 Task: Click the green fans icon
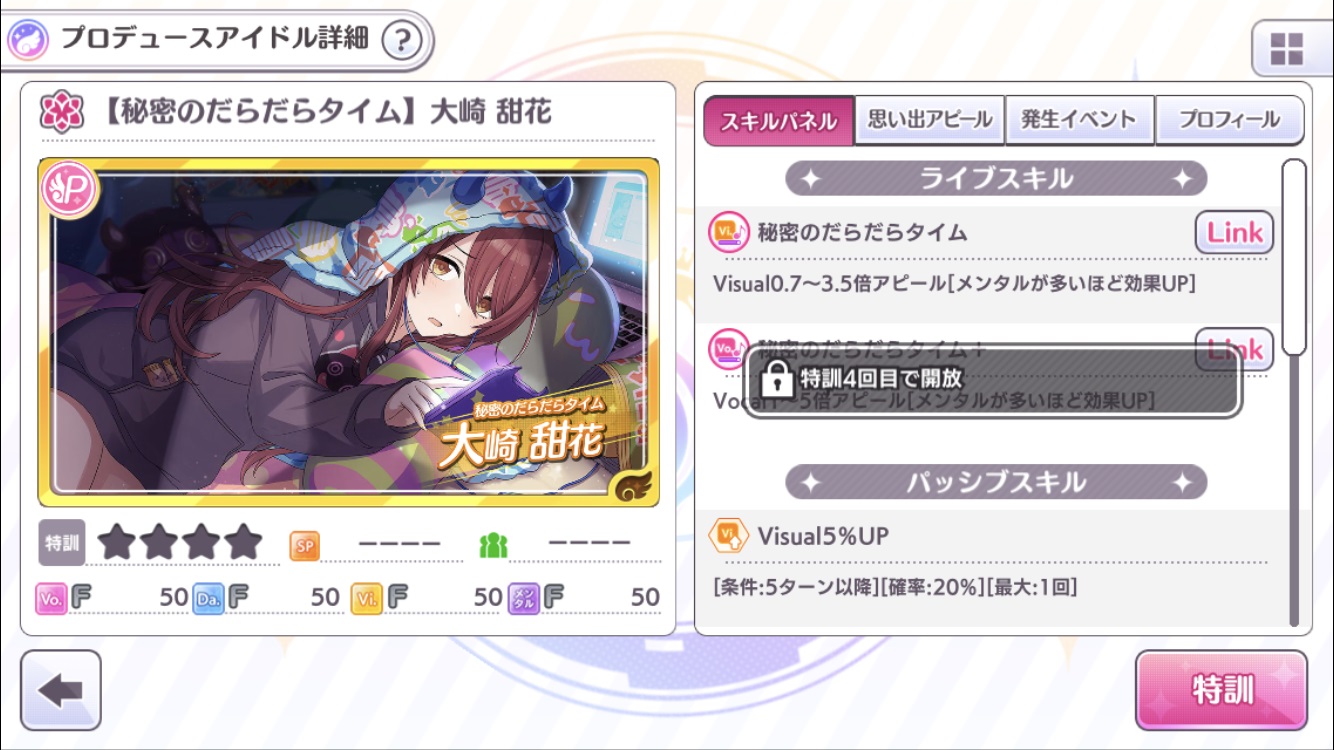pyautogui.click(x=493, y=545)
